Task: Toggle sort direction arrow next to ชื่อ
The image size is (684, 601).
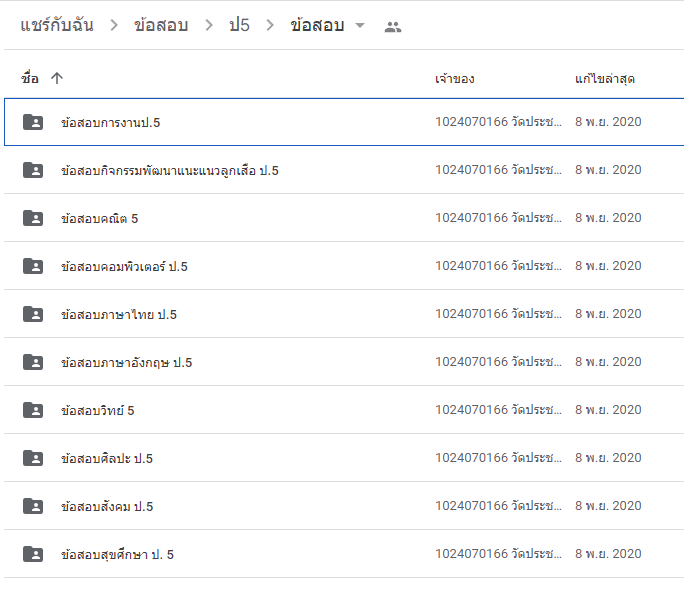Action: tap(57, 78)
